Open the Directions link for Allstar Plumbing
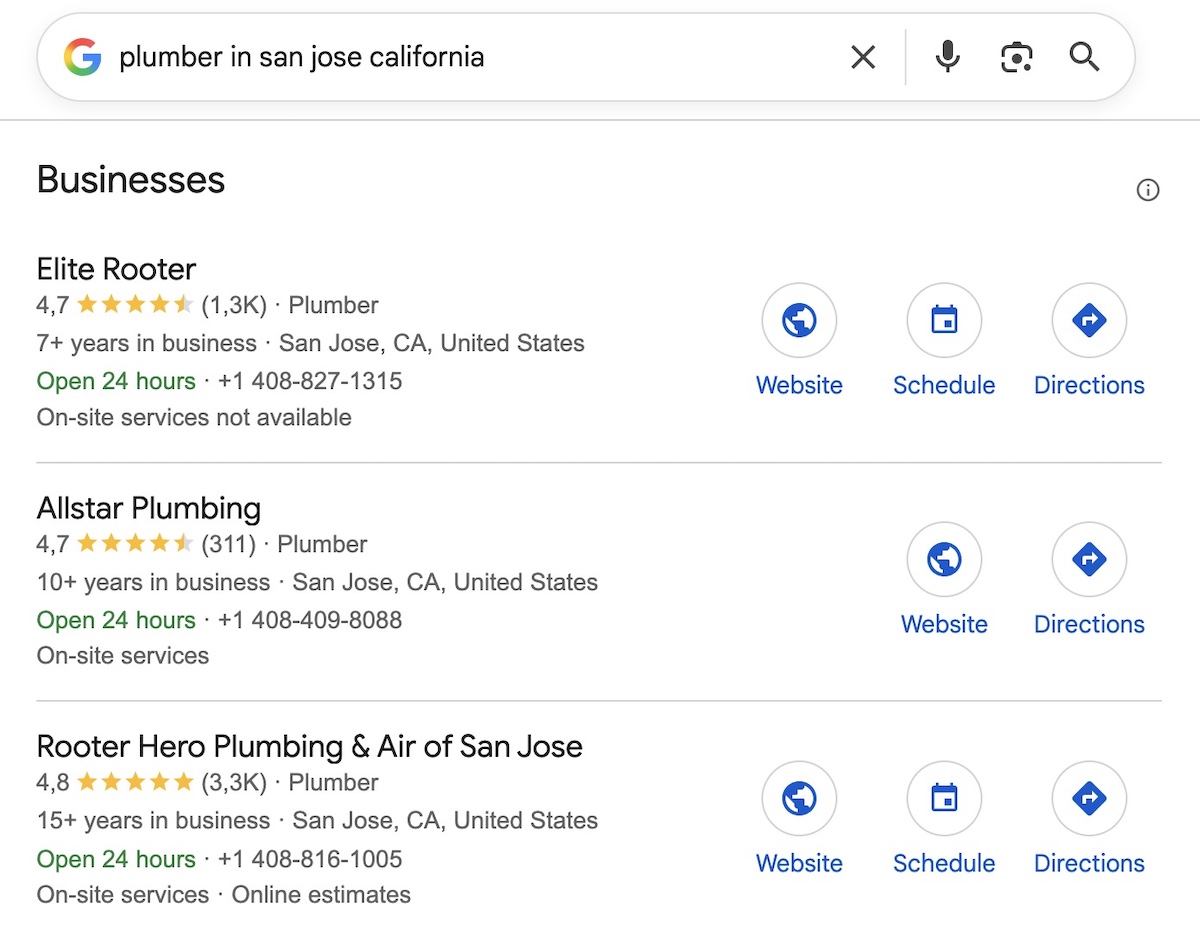Image resolution: width=1200 pixels, height=946 pixels. [x=1089, y=623]
